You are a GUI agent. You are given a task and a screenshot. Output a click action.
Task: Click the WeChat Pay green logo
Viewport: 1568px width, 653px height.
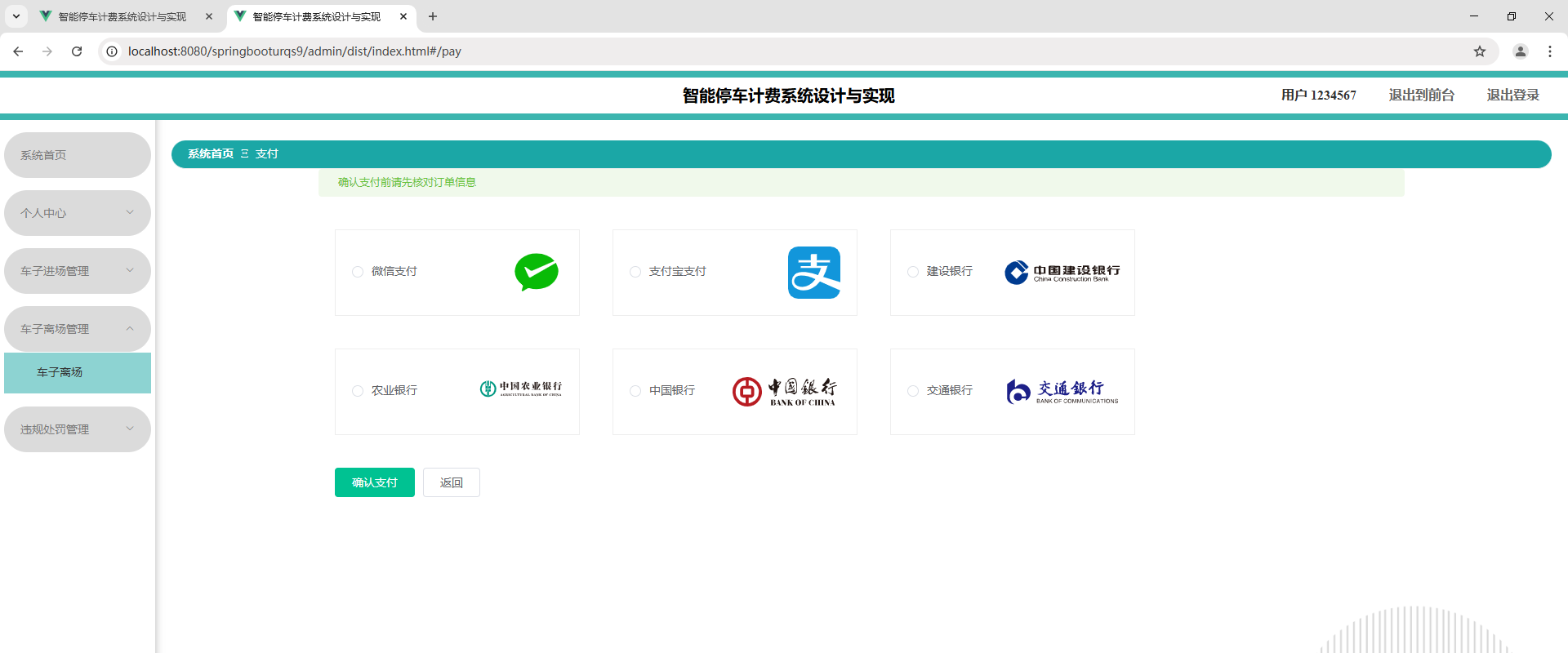tap(537, 273)
